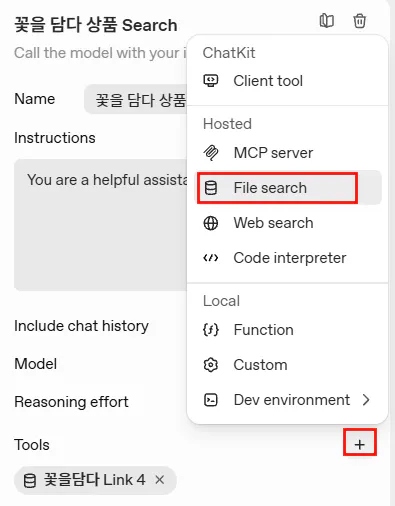Screen dimensions: 395x506
Task: Click the Local section header
Action: coord(221,301)
